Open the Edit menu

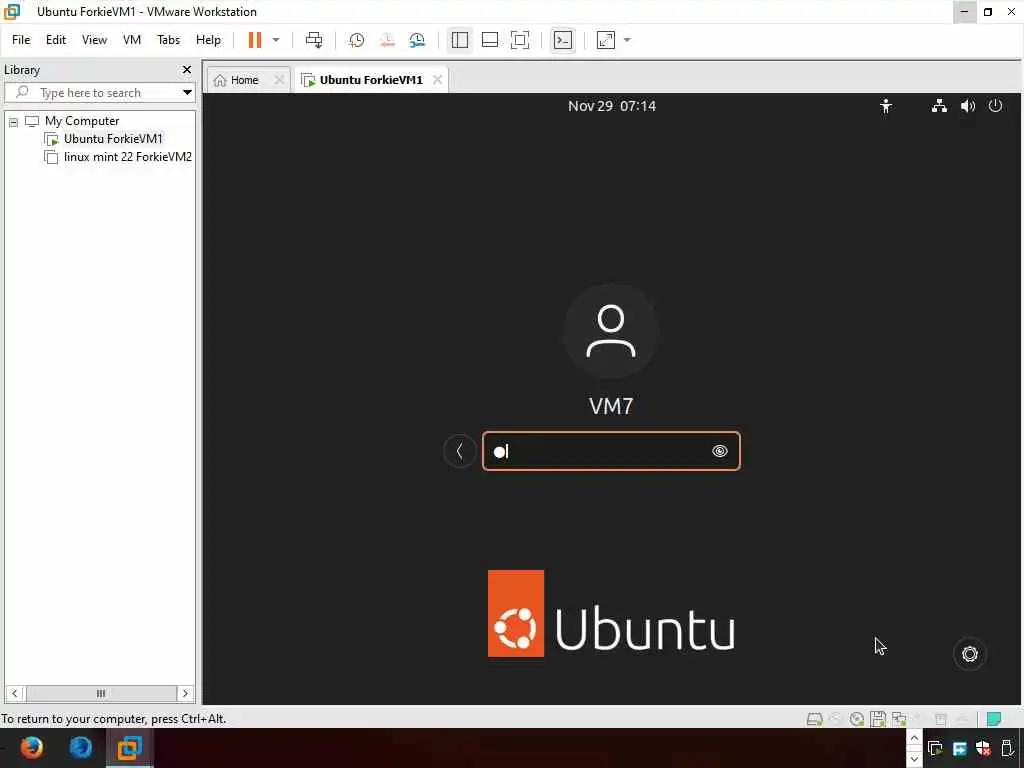click(56, 40)
